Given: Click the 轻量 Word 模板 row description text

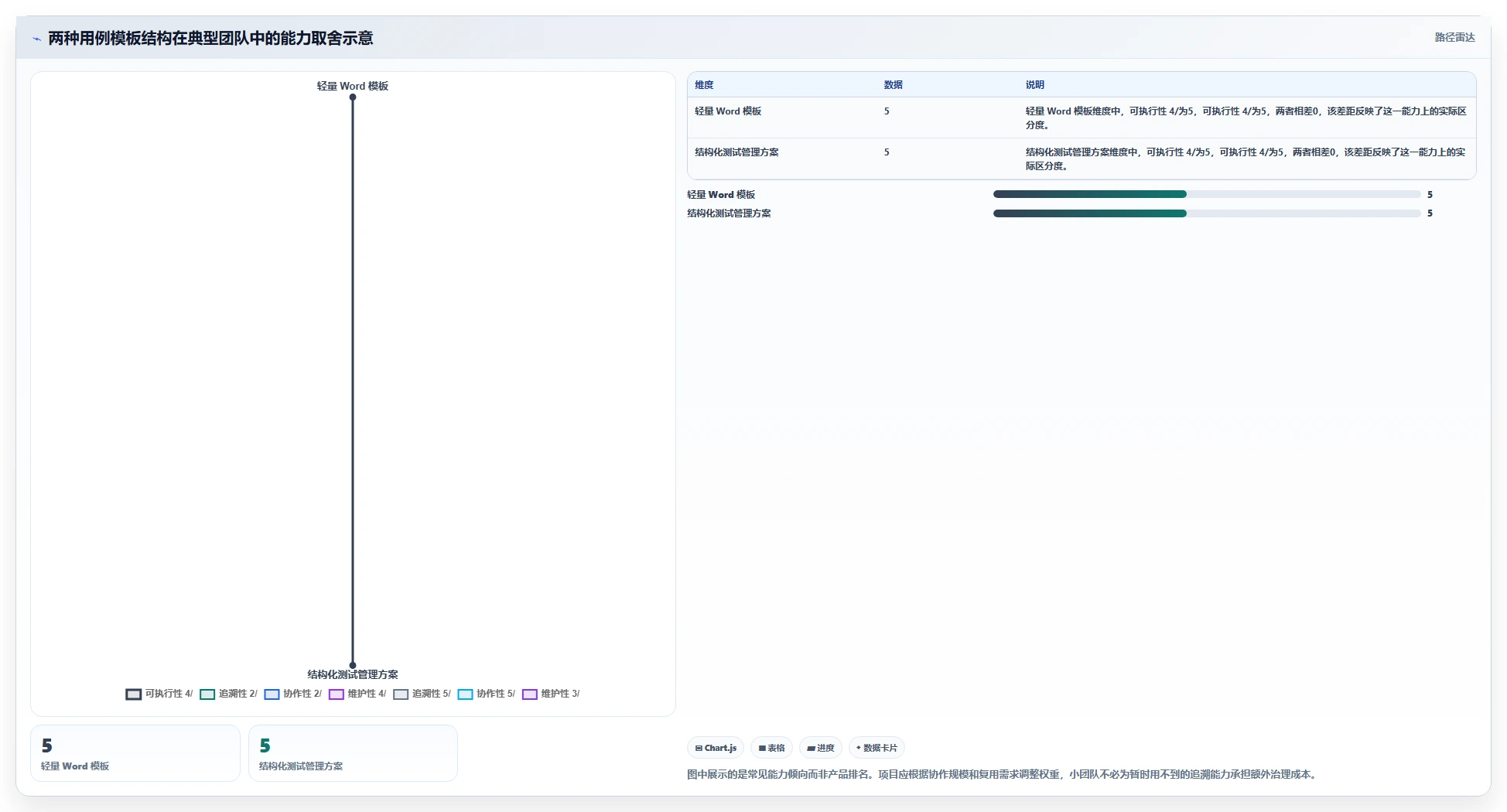Looking at the screenshot, I should click(1246, 118).
